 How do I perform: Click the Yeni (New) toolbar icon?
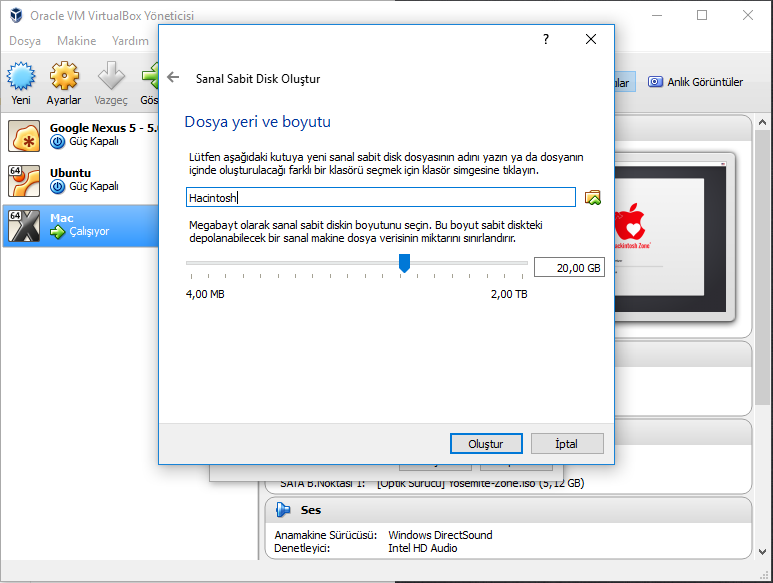[21, 76]
